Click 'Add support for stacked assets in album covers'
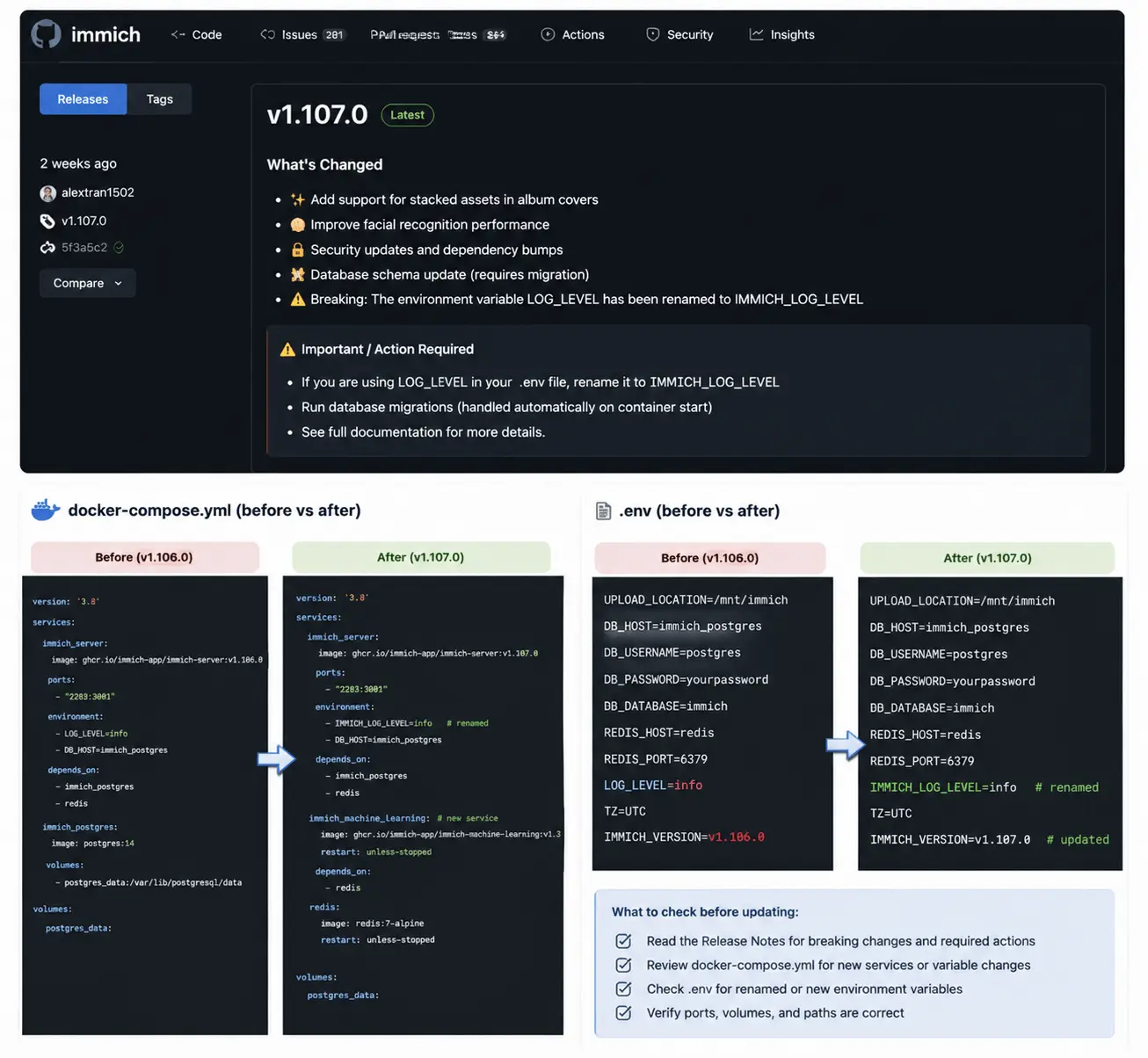This screenshot has width=1148, height=1058. pyautogui.click(x=454, y=199)
